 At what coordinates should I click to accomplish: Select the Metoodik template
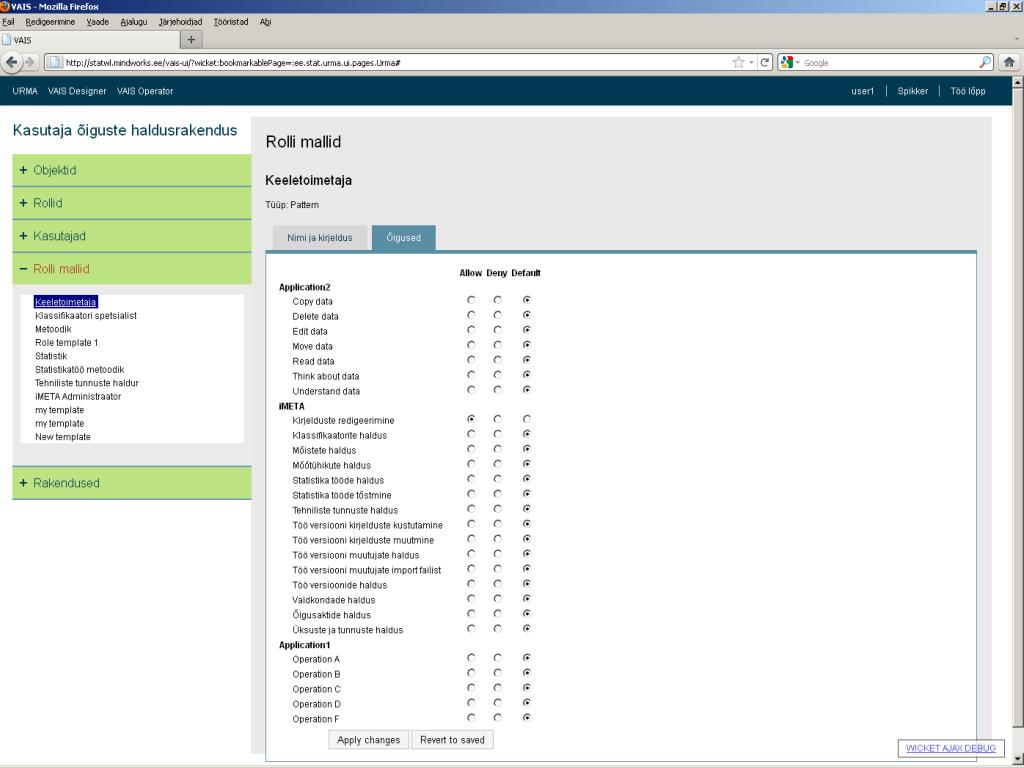pyautogui.click(x=53, y=329)
